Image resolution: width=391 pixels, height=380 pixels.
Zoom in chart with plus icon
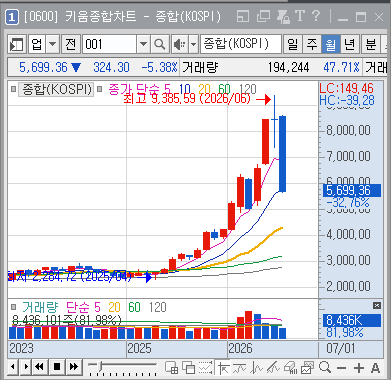[359, 368]
